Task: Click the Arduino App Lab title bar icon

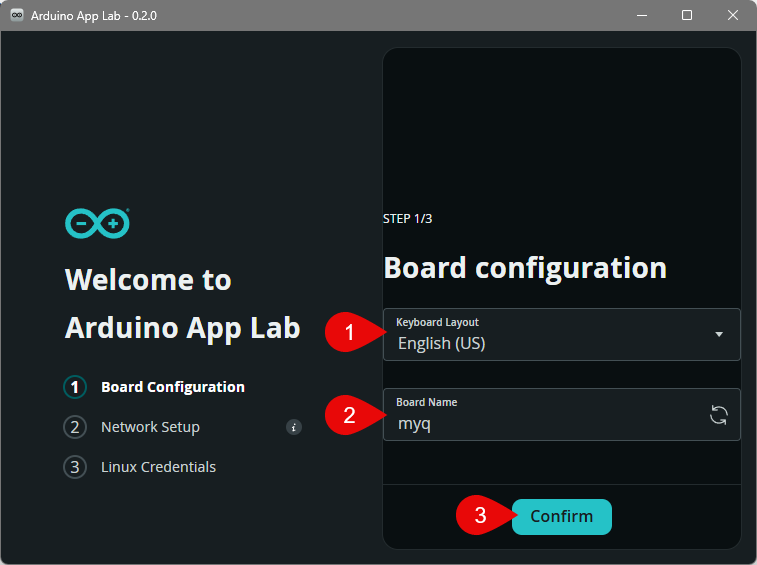Action: coord(17,15)
